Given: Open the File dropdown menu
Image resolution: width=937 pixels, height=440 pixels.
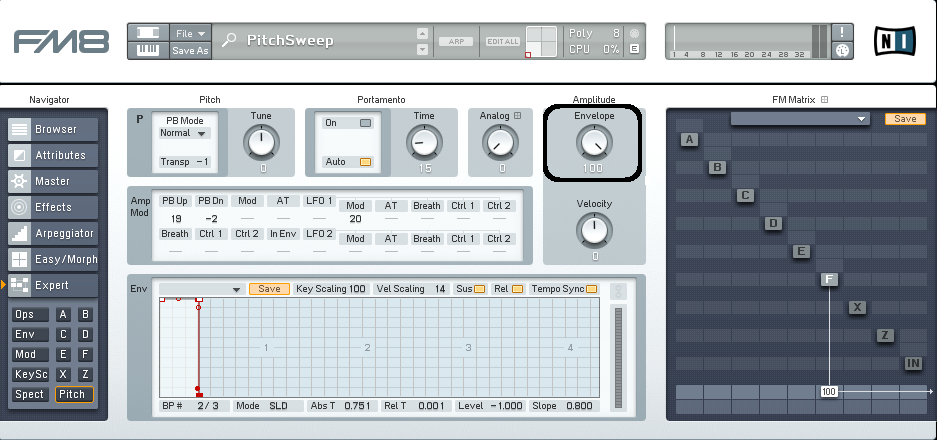Looking at the screenshot, I should (x=190, y=33).
